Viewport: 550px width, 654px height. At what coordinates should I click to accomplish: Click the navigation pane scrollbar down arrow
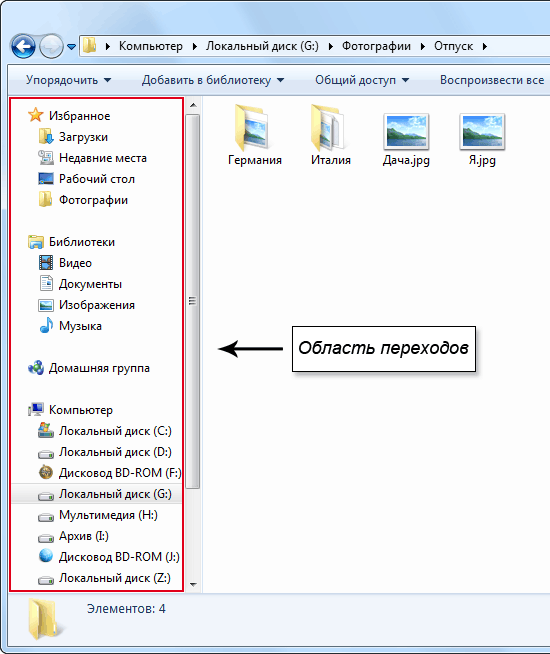pos(193,584)
